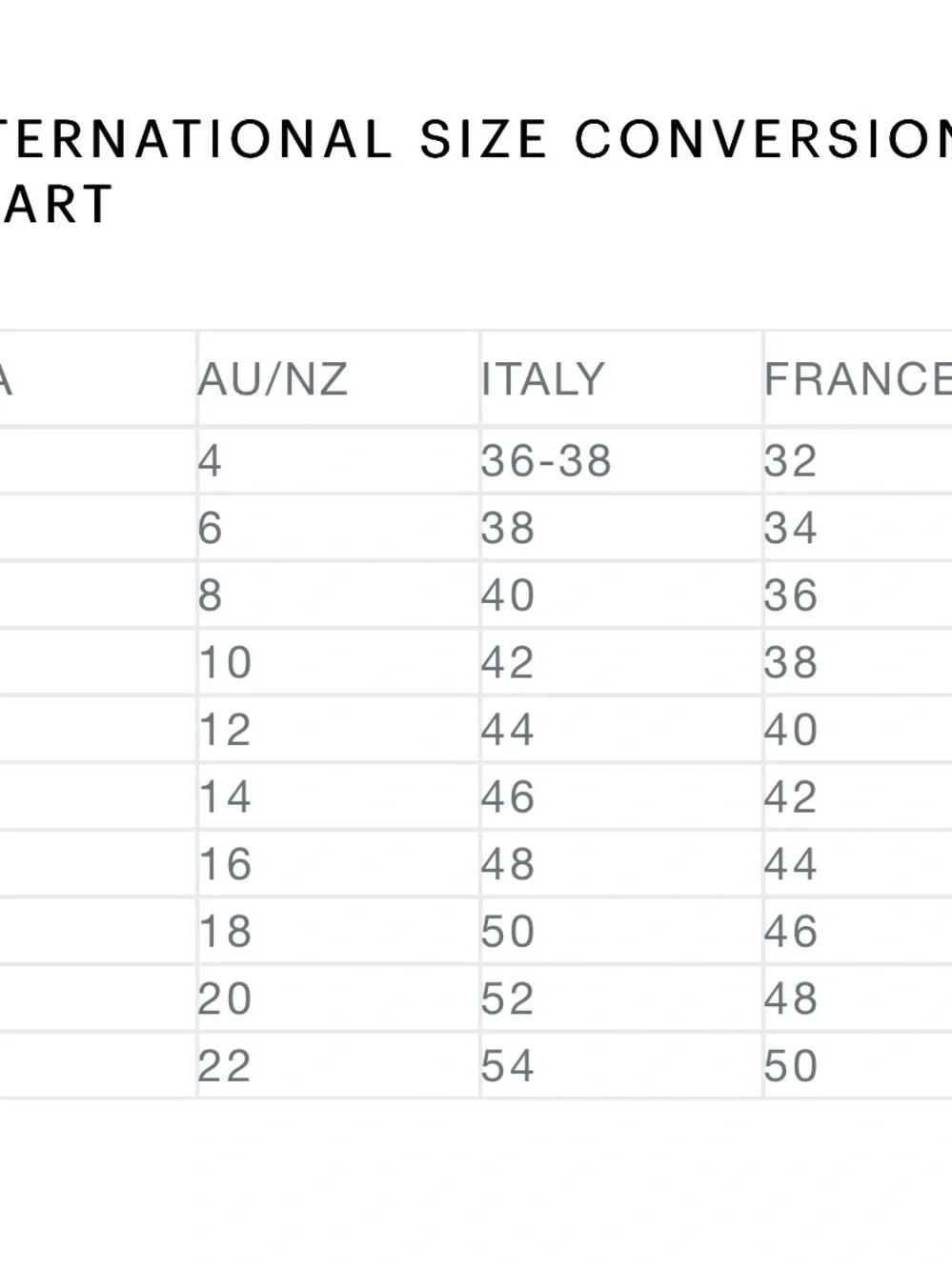
Task: Select AU/NZ size 22 cell
Action: tap(338, 1065)
